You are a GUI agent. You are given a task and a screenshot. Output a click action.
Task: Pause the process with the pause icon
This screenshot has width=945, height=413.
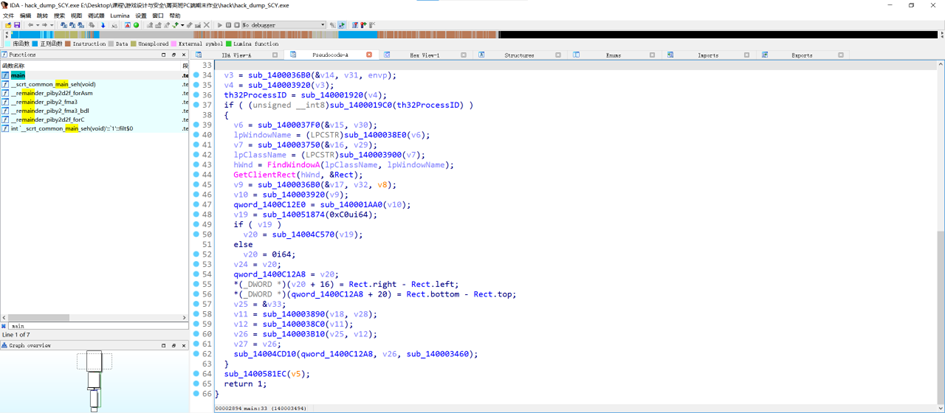coord(228,25)
